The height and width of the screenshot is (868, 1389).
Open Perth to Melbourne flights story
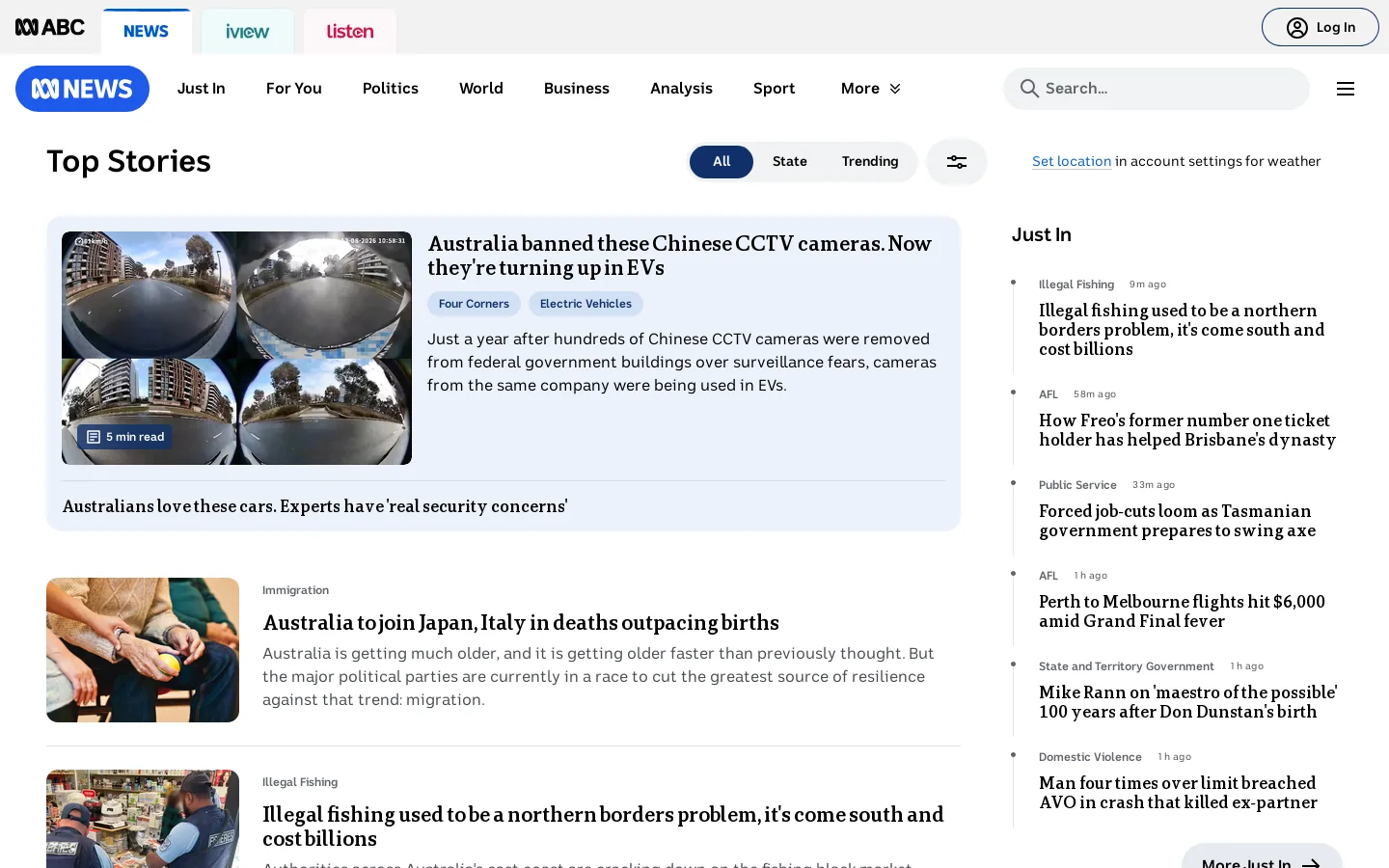tap(1182, 611)
